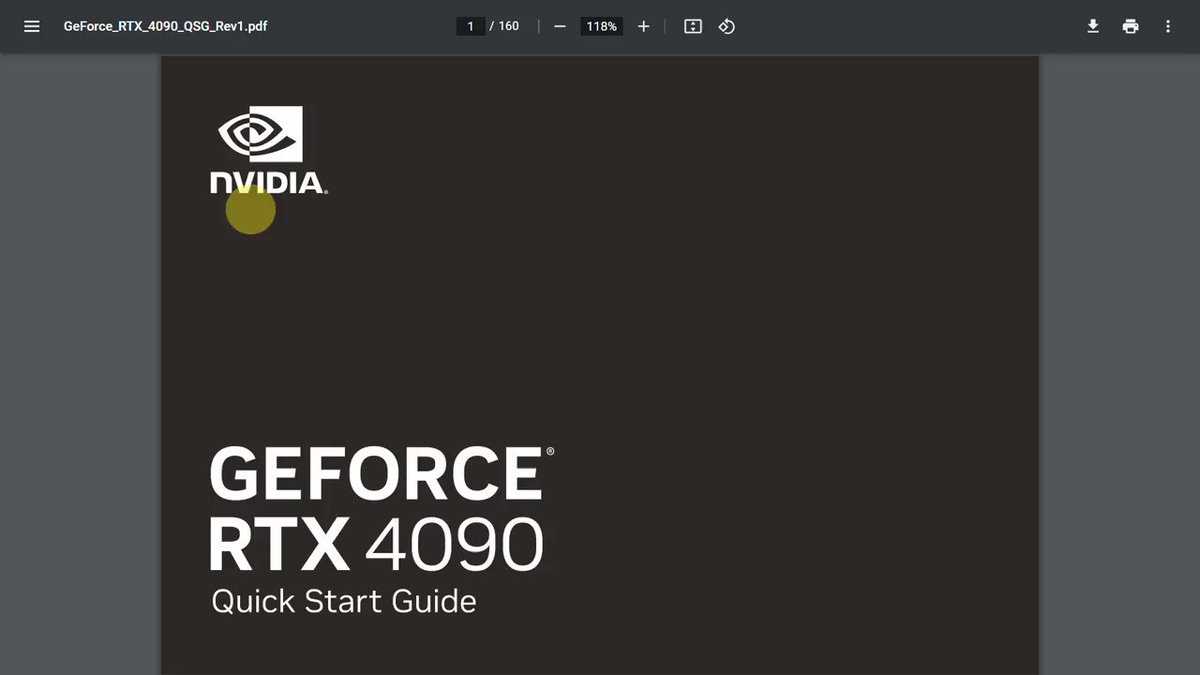Image resolution: width=1200 pixels, height=675 pixels.
Task: Zoom out with the minus button
Action: pos(560,26)
